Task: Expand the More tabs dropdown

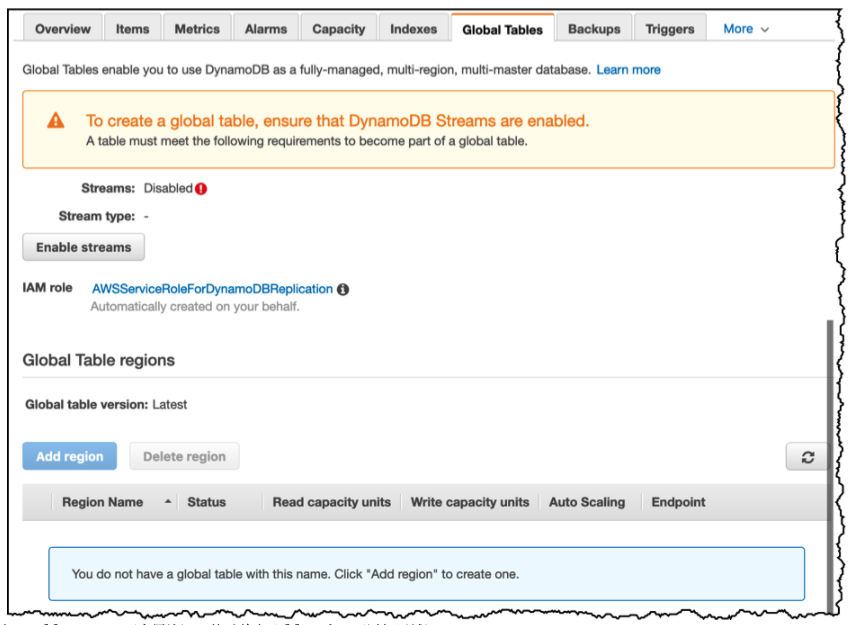Action: [x=746, y=29]
